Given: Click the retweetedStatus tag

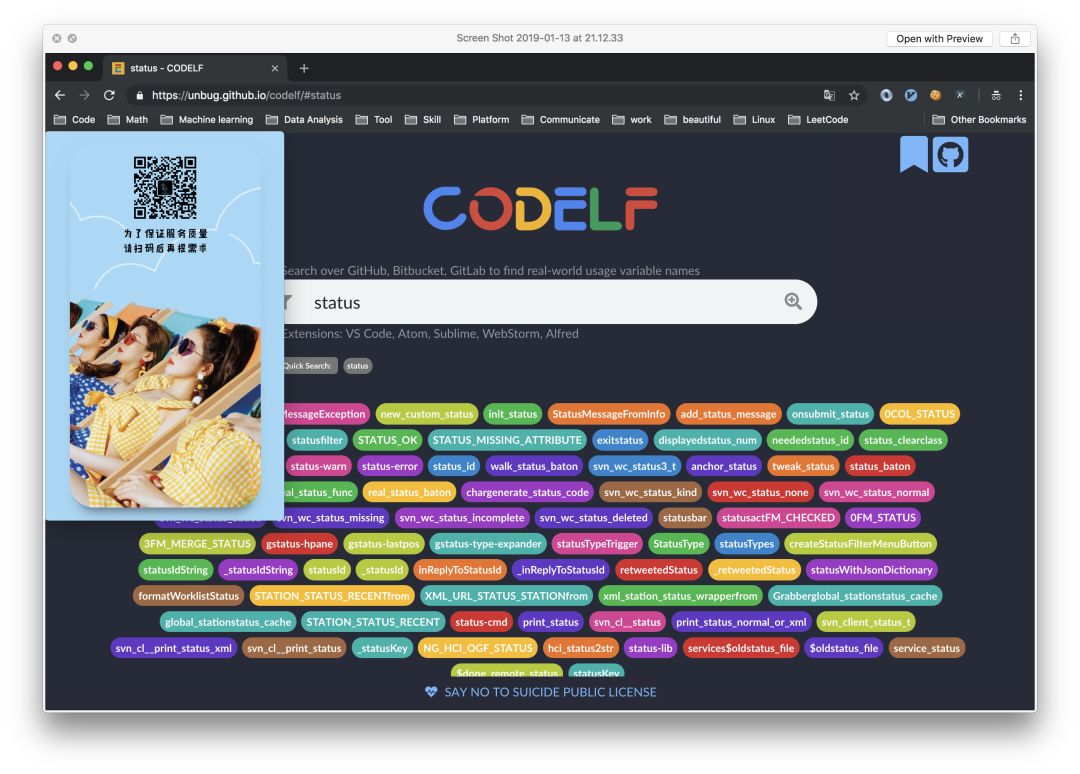Looking at the screenshot, I should (659, 570).
